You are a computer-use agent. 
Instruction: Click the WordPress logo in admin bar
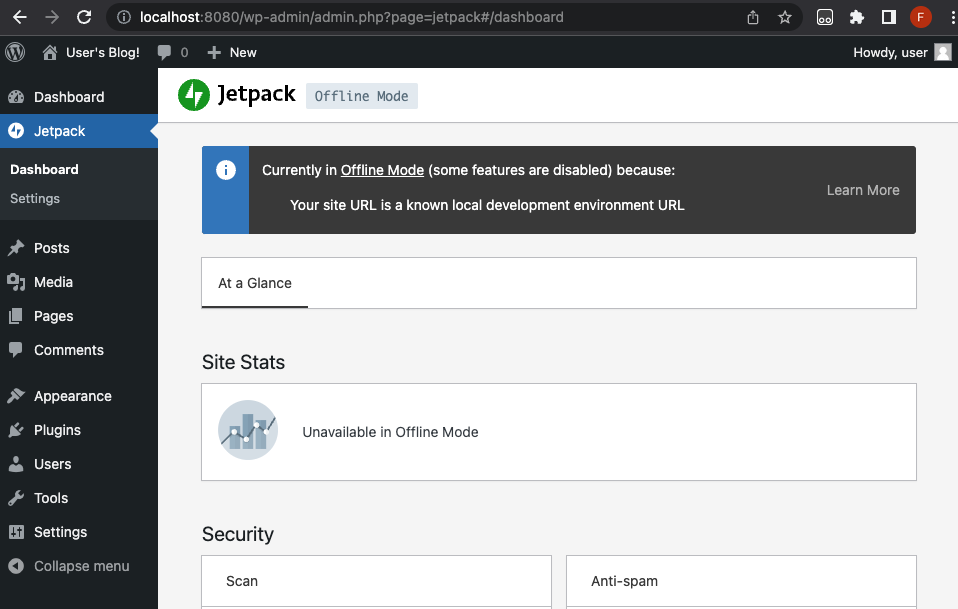coord(14,52)
